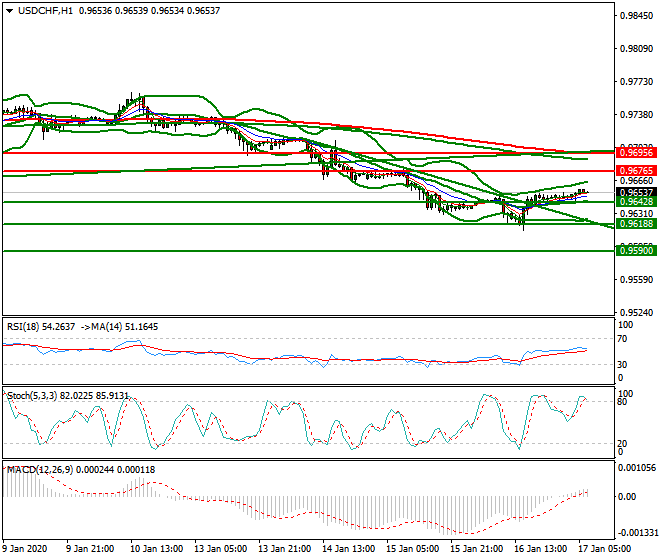Click the 15 Jan 21:00 time label
The width and height of the screenshot is (660, 560).
coord(476,549)
